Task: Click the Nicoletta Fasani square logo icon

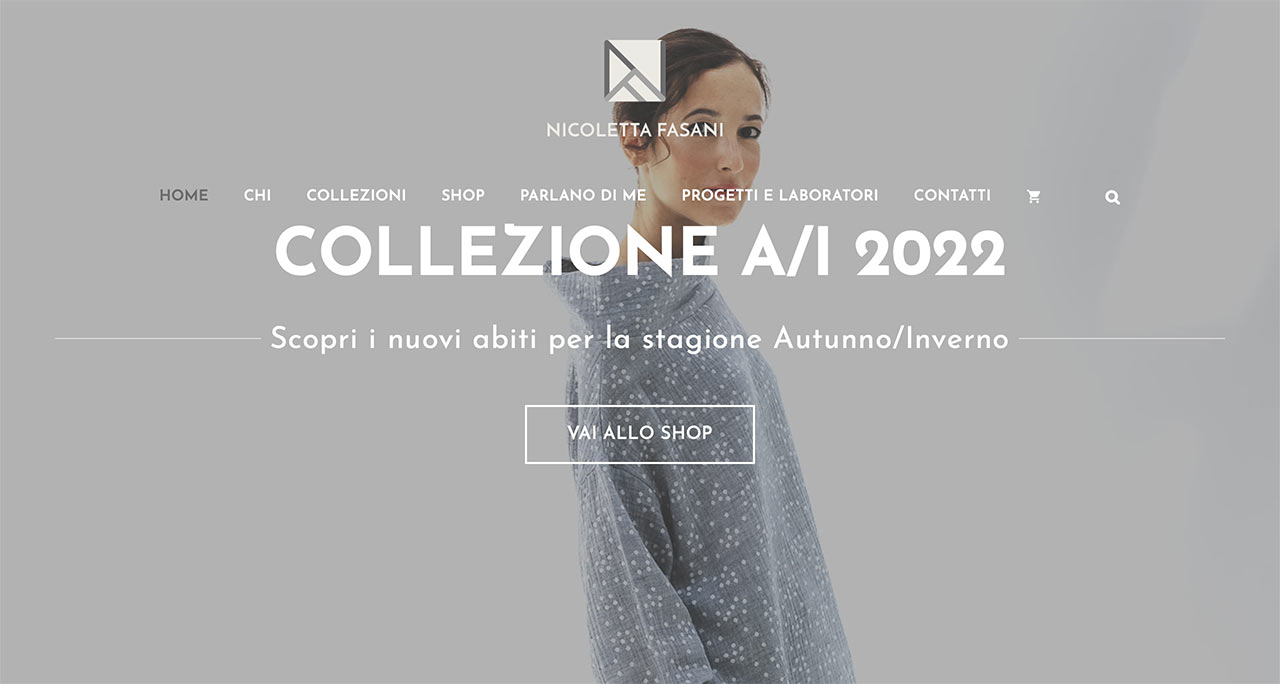Action: [634, 70]
